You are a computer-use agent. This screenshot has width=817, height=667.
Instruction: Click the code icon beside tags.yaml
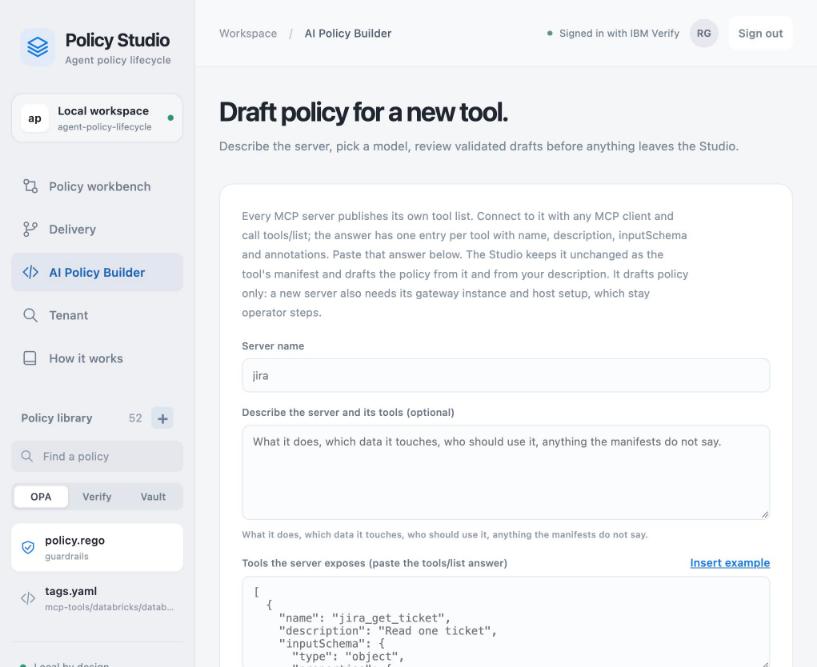click(28, 598)
